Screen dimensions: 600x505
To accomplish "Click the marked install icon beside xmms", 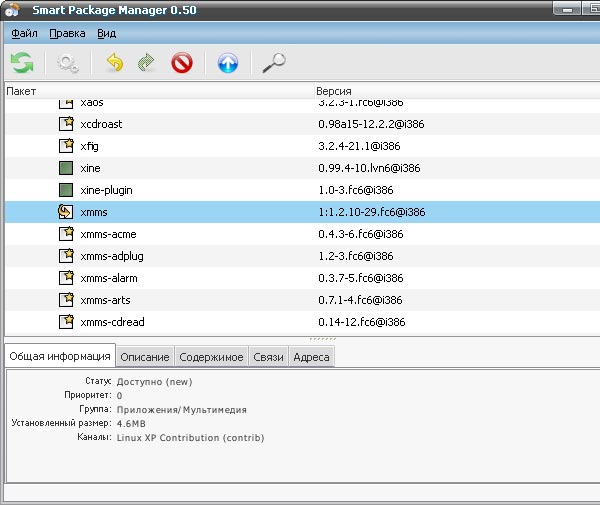I will click(x=65, y=212).
